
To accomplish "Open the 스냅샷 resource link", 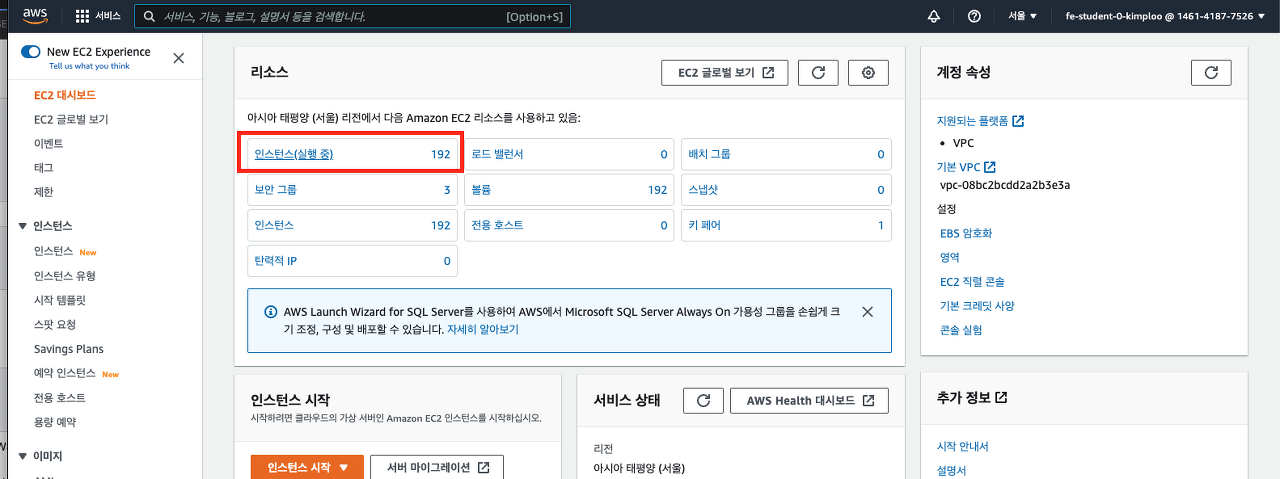I will click(x=704, y=189).
